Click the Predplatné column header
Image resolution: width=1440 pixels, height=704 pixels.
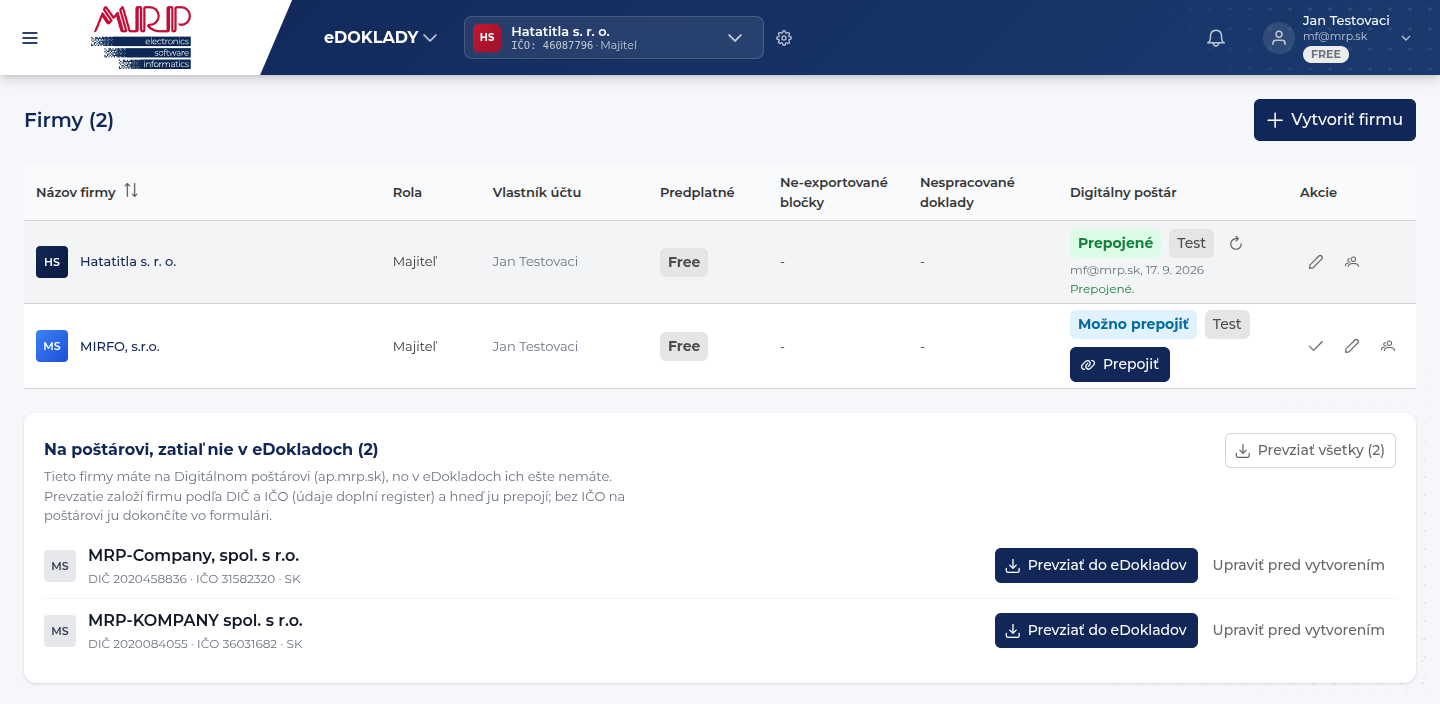click(697, 192)
